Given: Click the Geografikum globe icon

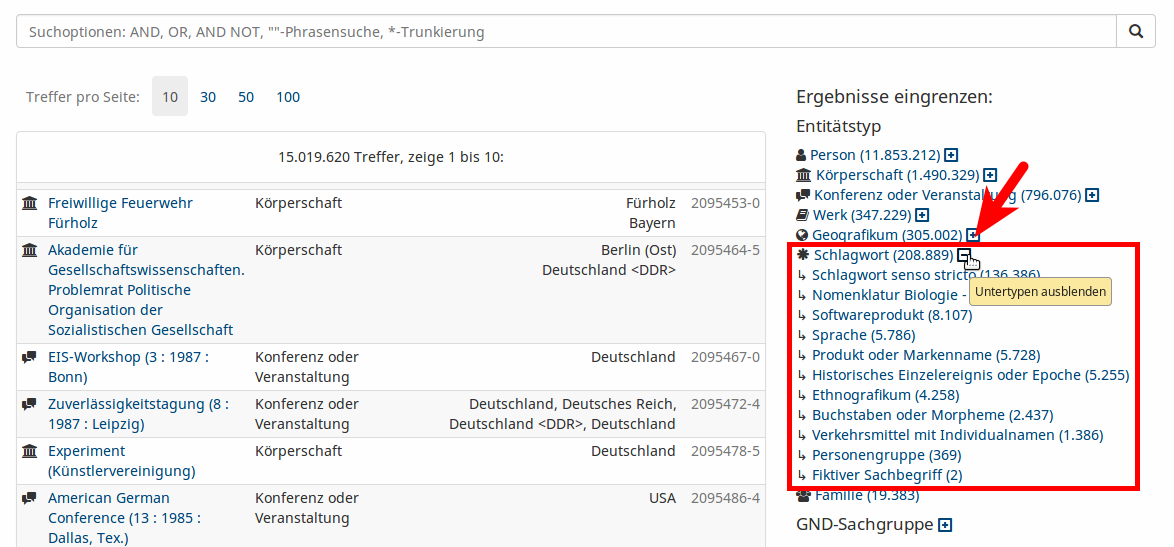Looking at the screenshot, I should 802,235.
